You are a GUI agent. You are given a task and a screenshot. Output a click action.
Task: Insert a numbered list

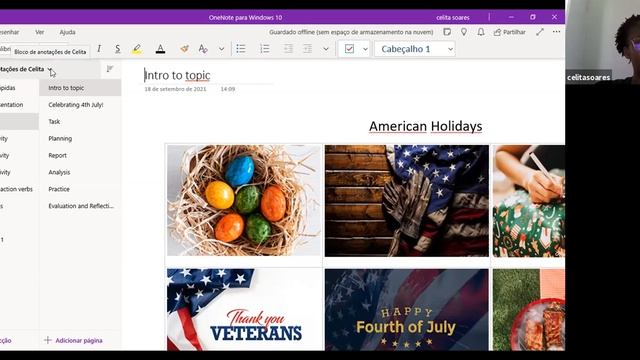pyautogui.click(x=264, y=49)
